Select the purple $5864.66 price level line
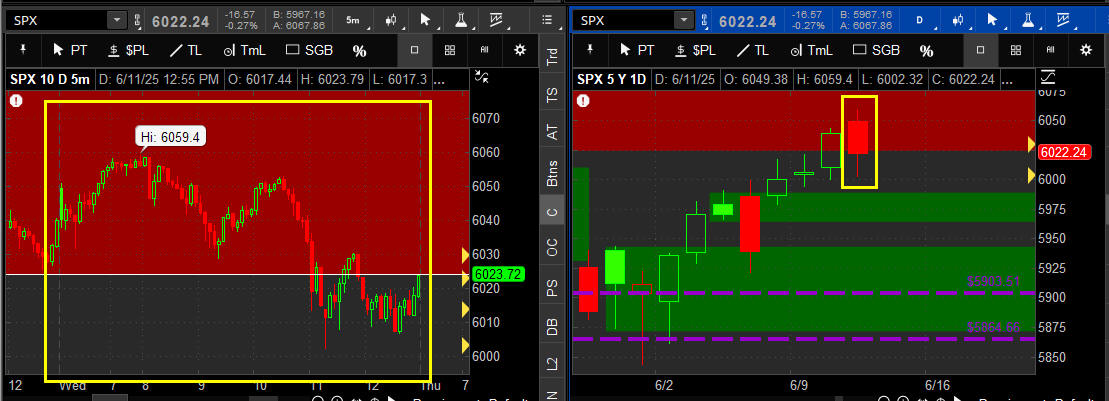Screen dimensions: 1109x401 803,339
